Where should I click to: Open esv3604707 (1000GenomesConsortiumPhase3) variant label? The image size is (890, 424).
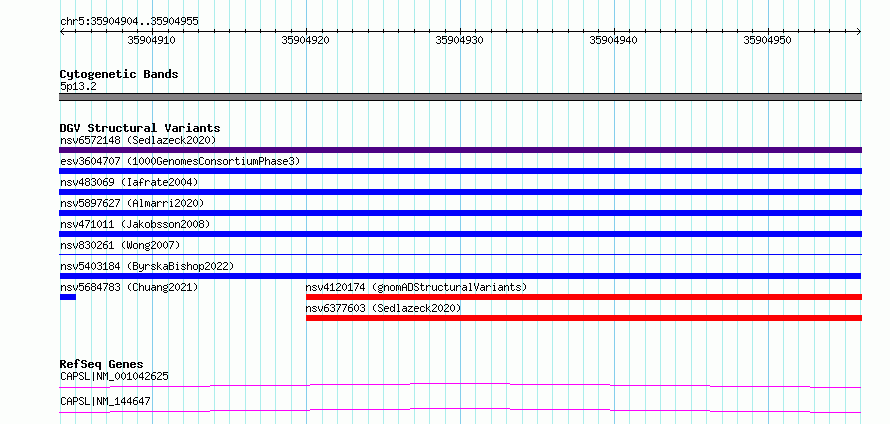tap(180, 161)
